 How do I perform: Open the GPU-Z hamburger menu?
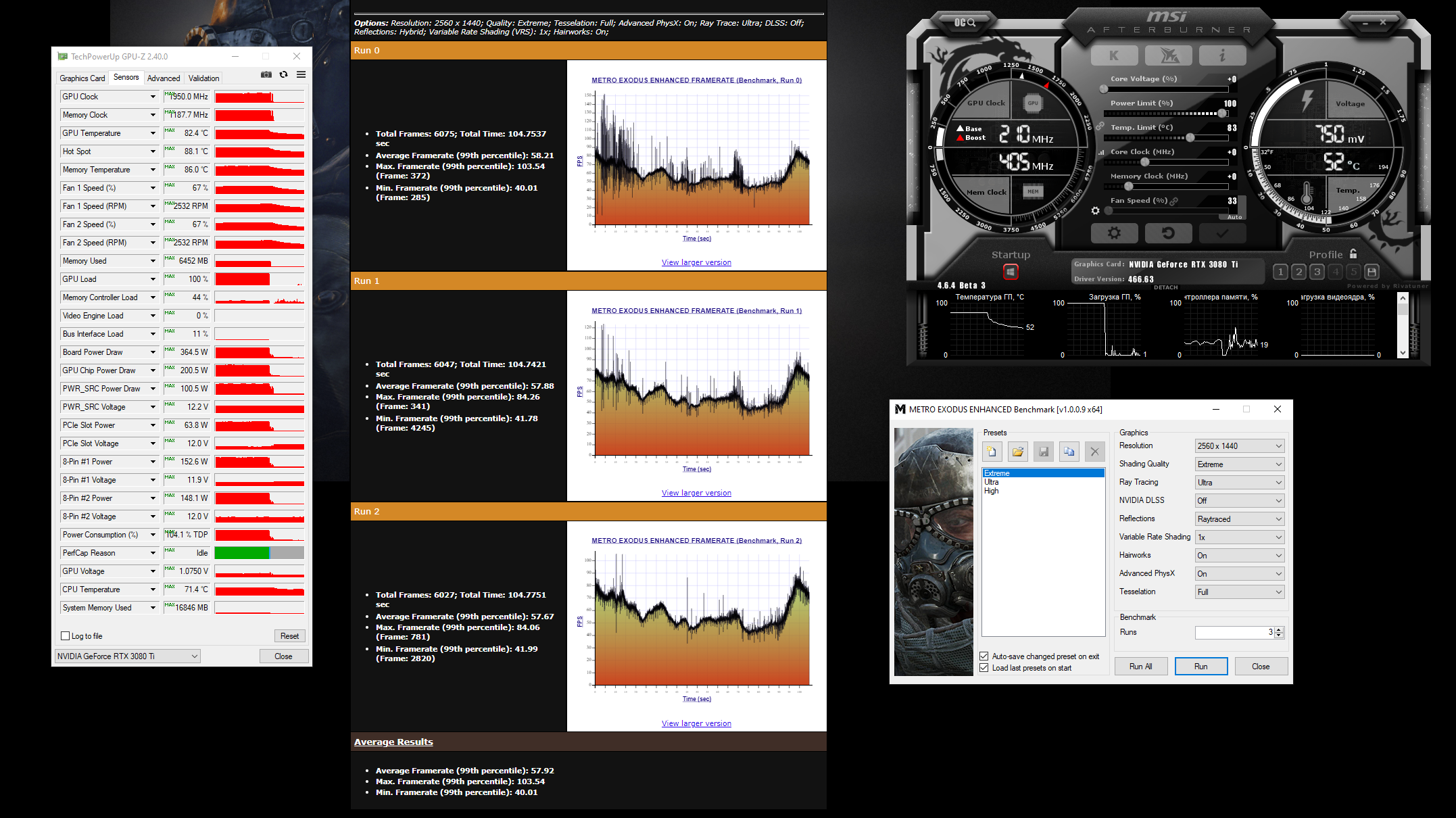301,75
